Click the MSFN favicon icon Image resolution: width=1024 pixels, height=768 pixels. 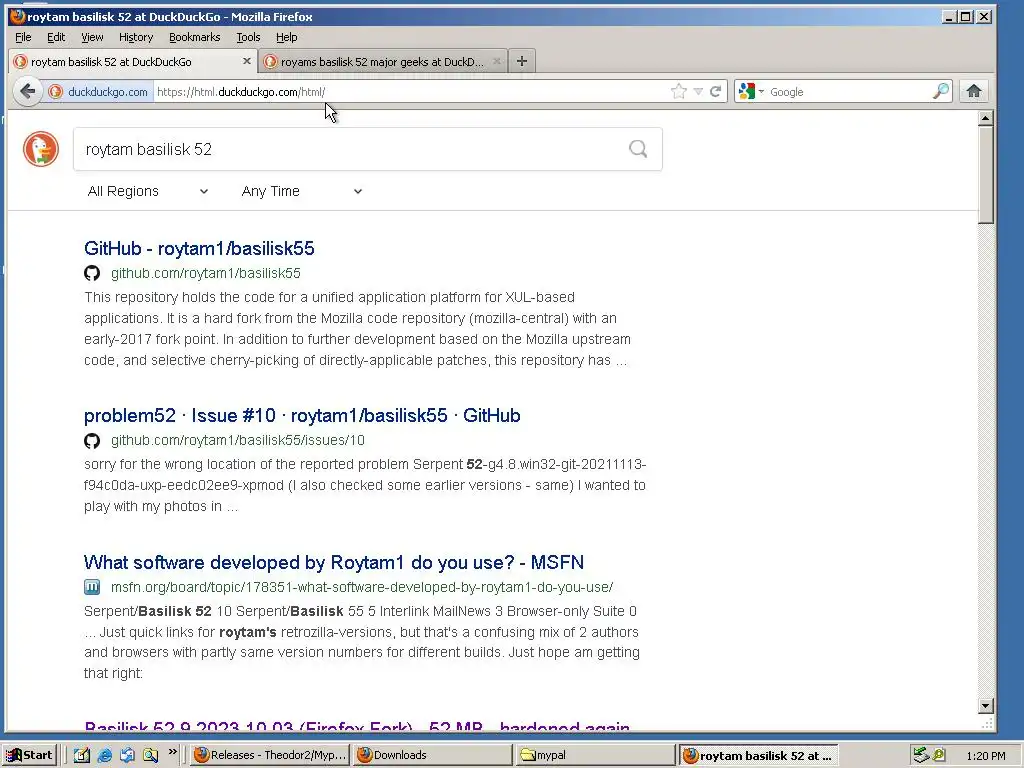92,587
